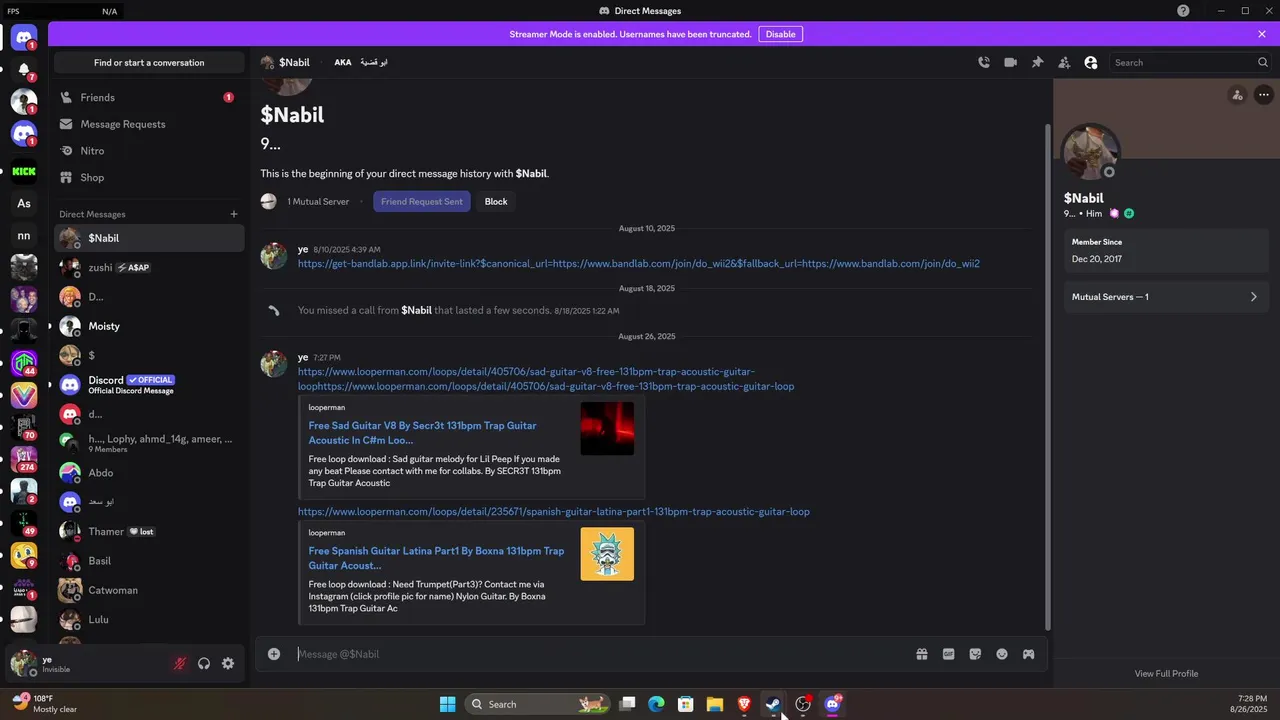Open the Discord home Direct Messages icon
Image resolution: width=1280 pixels, height=720 pixels.
click(x=24, y=37)
